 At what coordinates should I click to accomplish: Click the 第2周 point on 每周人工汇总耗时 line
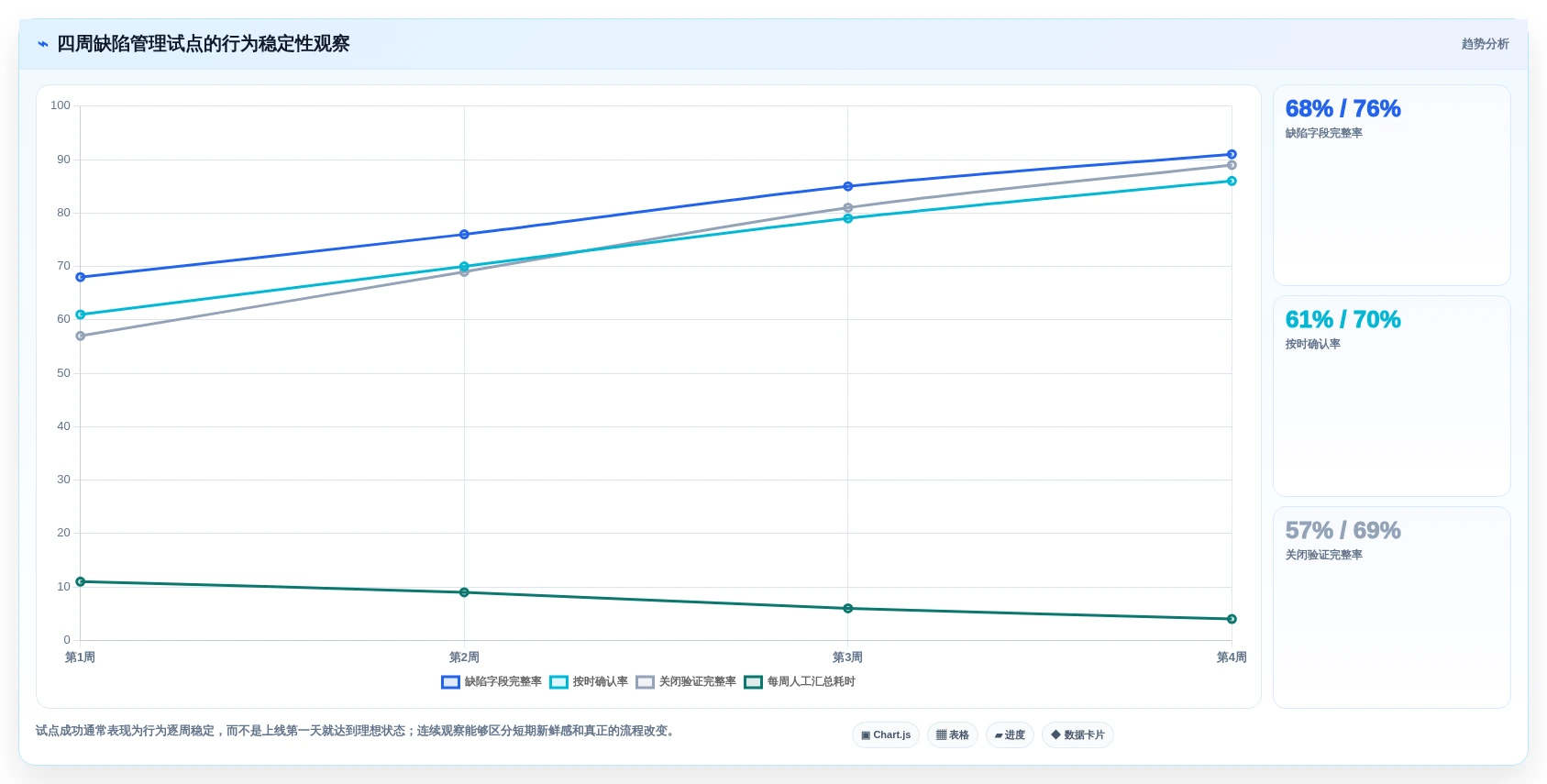[x=464, y=592]
